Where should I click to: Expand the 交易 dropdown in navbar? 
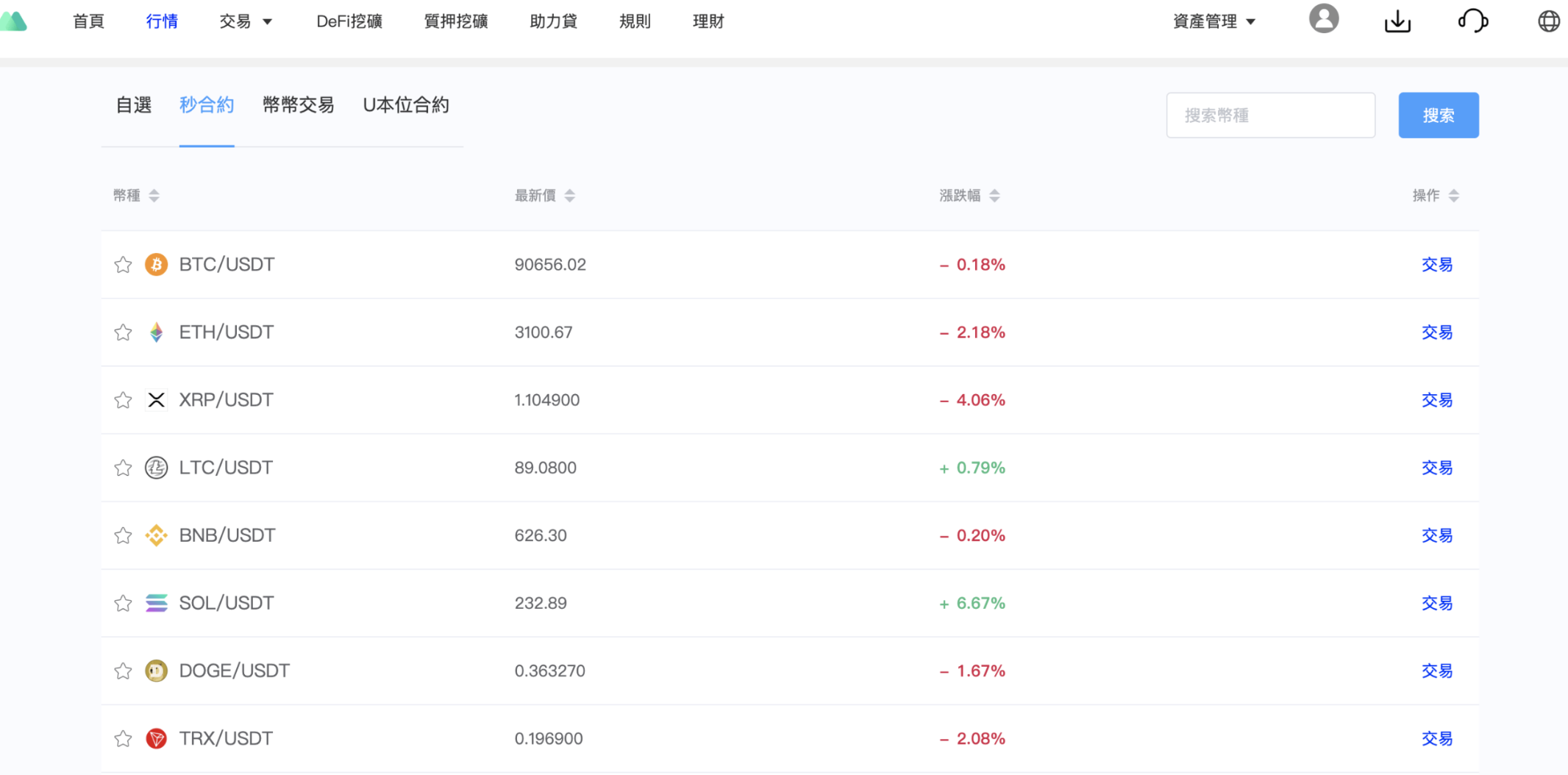click(246, 21)
